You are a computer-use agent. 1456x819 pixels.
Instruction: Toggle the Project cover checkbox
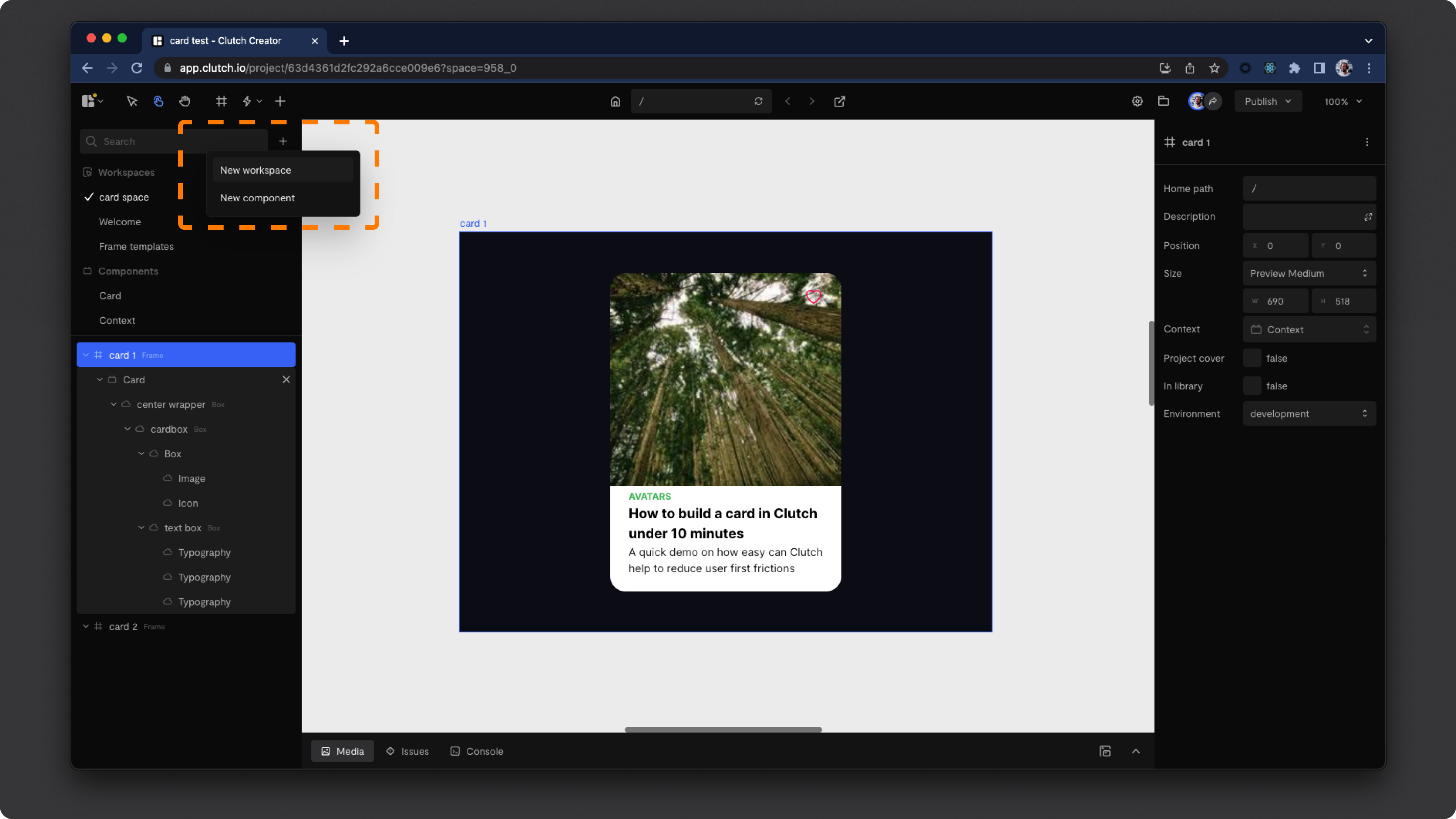coord(1252,358)
